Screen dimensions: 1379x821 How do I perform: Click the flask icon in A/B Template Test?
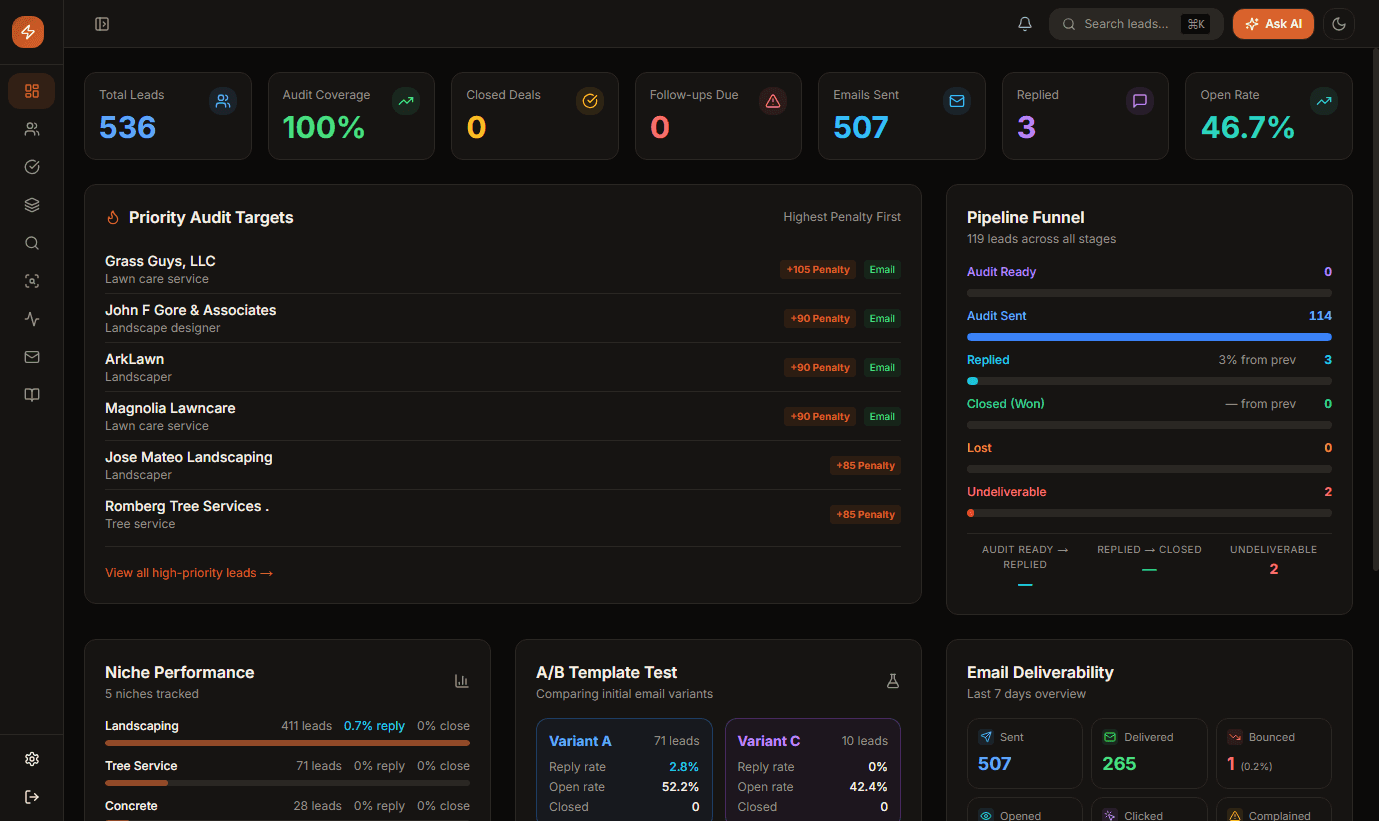point(893,681)
